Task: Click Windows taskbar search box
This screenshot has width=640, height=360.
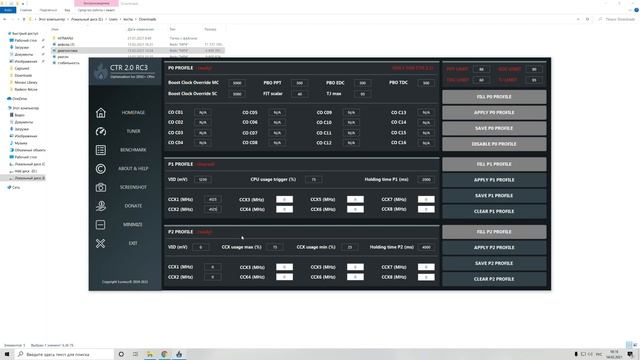Action: [x=65, y=354]
